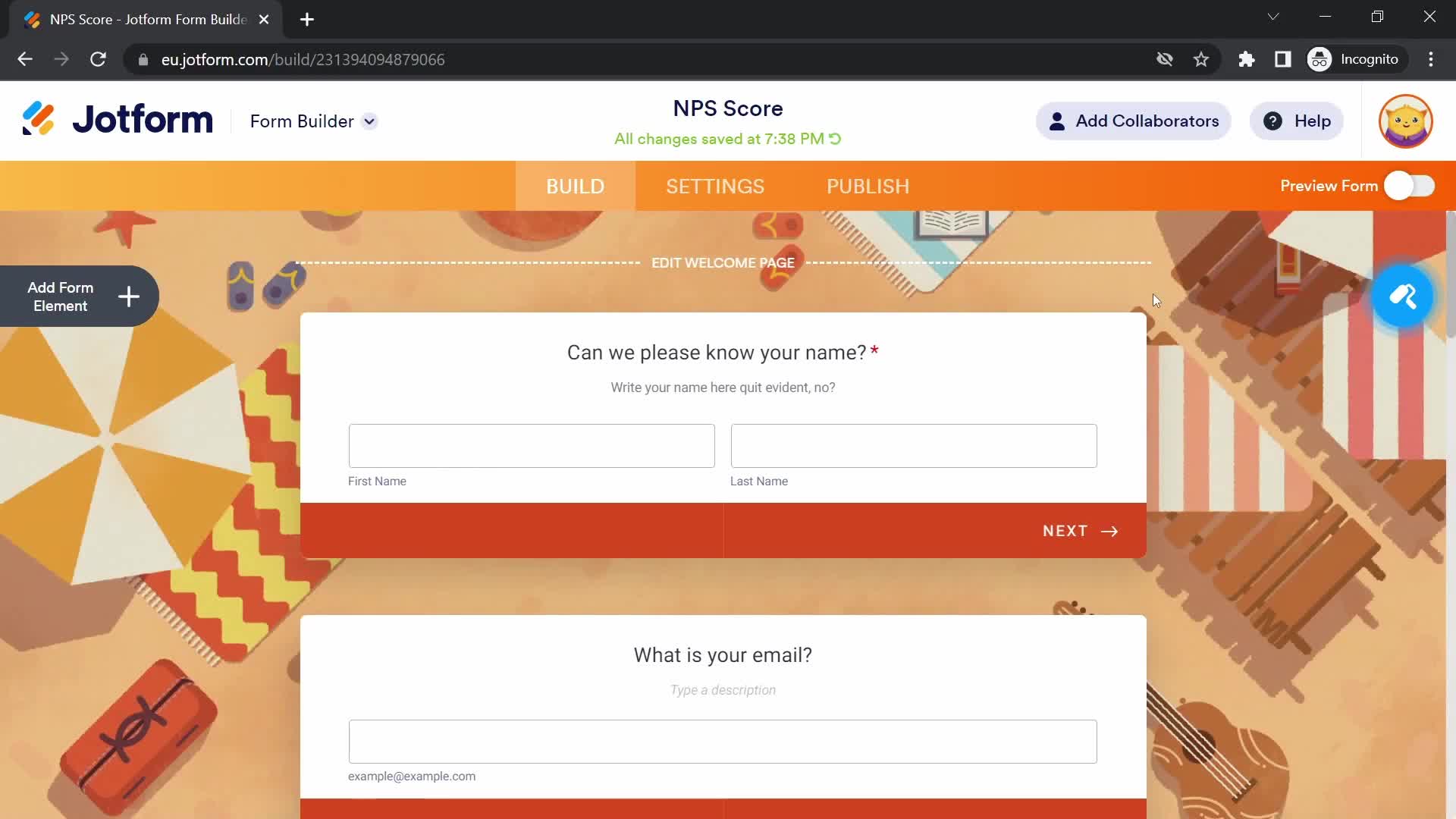Screen dimensions: 1456x819
Task: Toggle the Preview Form switch
Action: point(1411,186)
